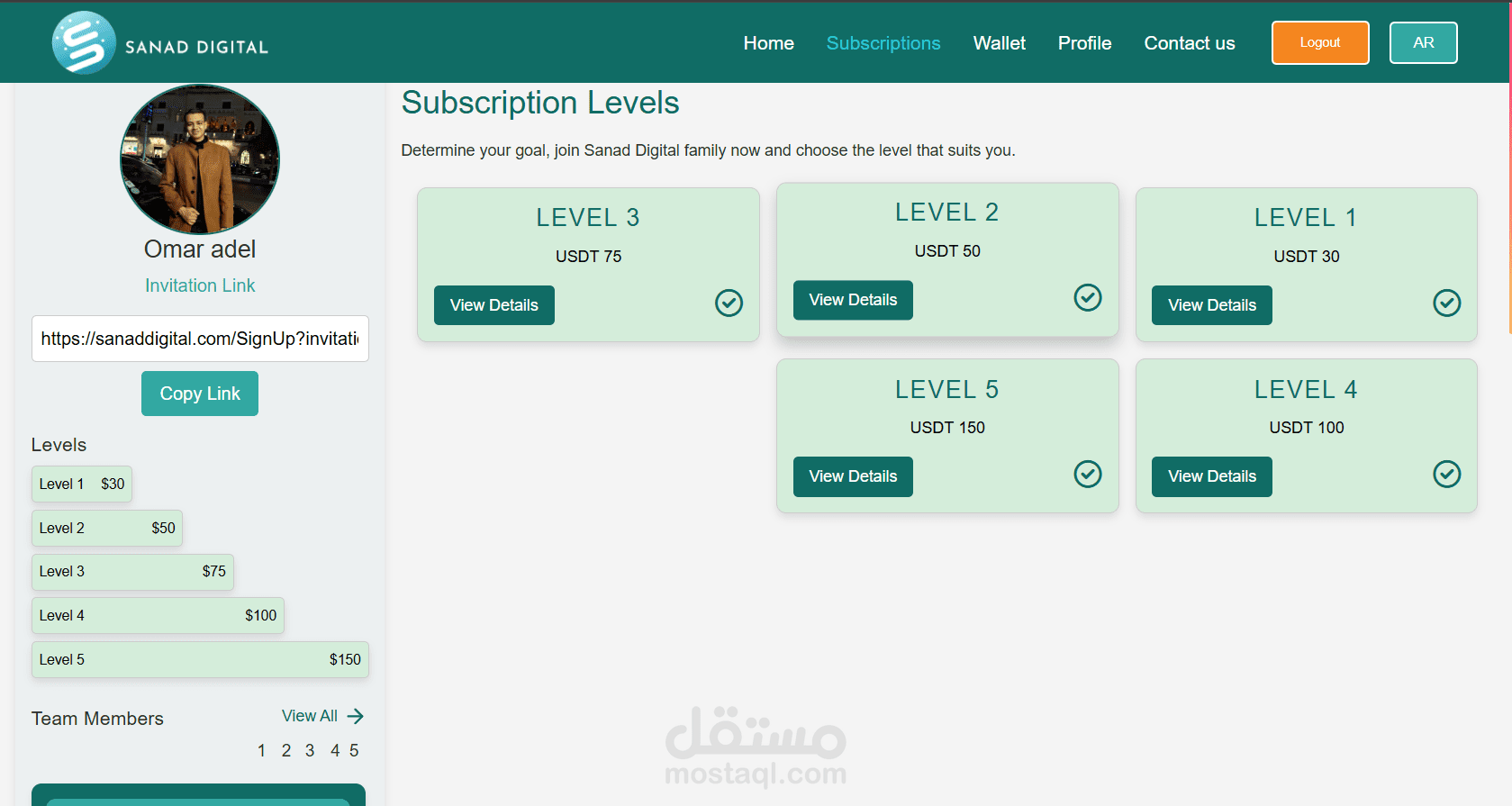Click team members level number 2
Viewport: 1512px width, 806px height.
tap(286, 750)
